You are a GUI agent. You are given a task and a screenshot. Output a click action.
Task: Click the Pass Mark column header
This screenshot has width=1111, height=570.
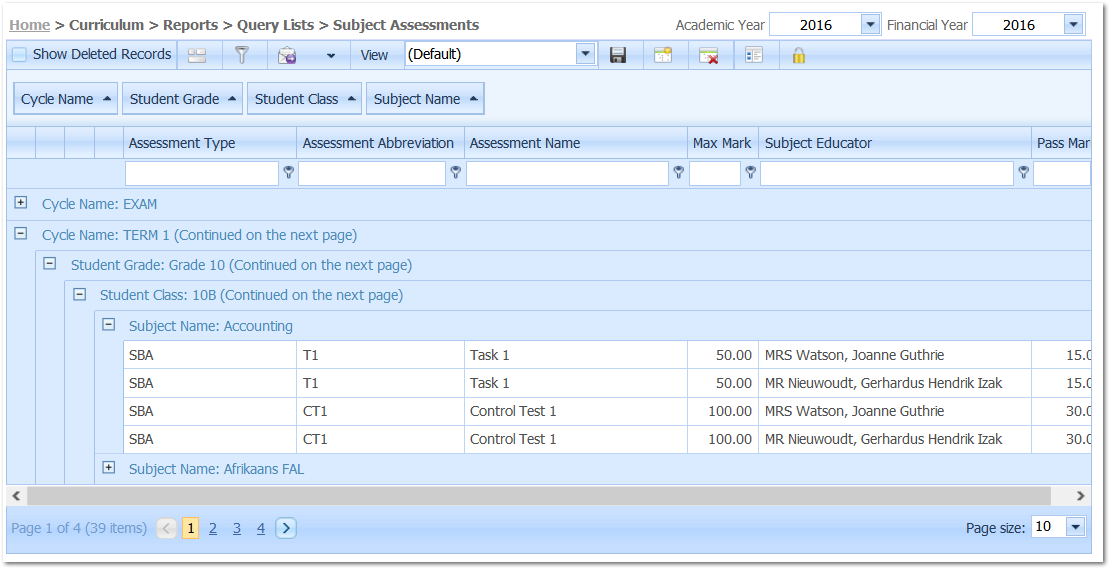[1061, 143]
